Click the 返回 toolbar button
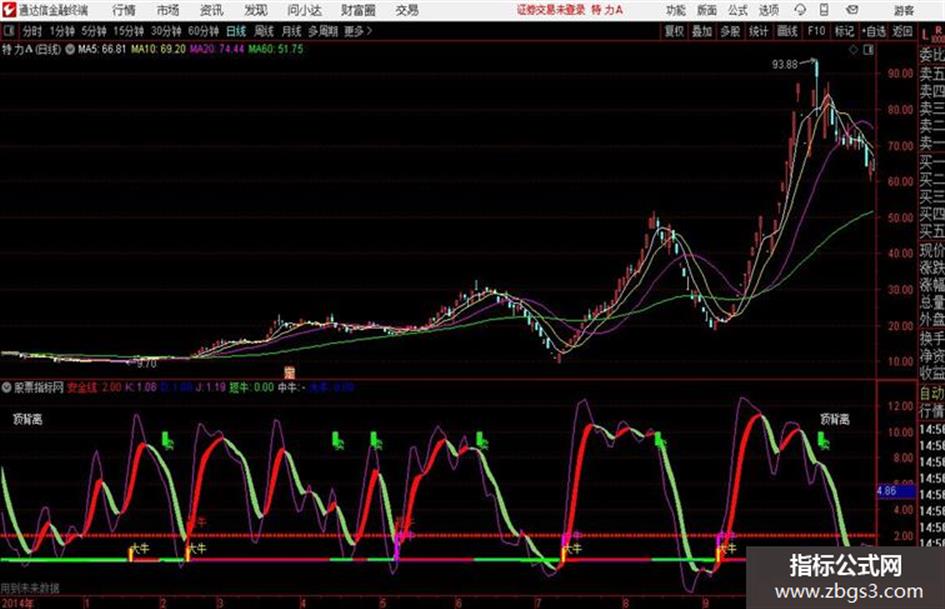Viewport: 945px width, 609px height. tap(902, 31)
